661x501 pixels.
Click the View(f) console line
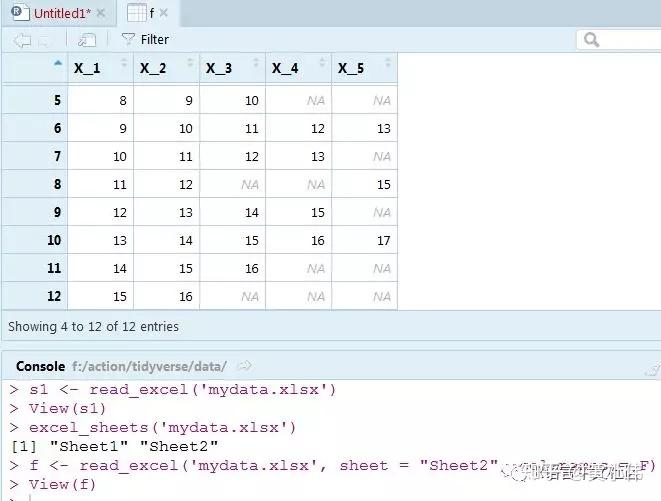pyautogui.click(x=53, y=484)
